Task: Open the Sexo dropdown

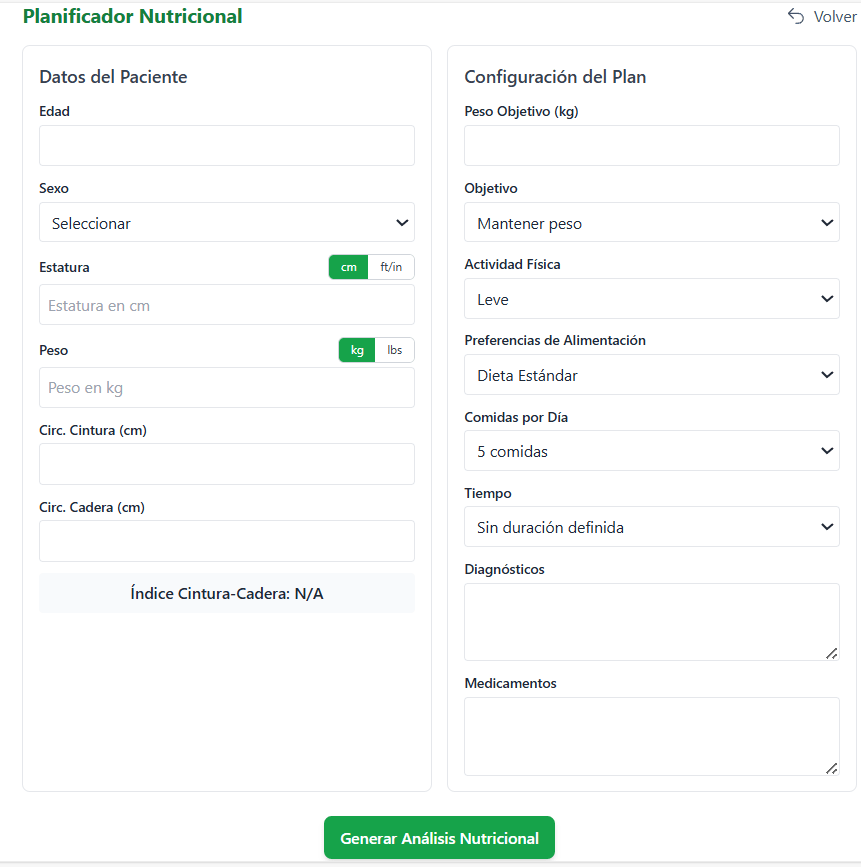Action: click(x=227, y=223)
